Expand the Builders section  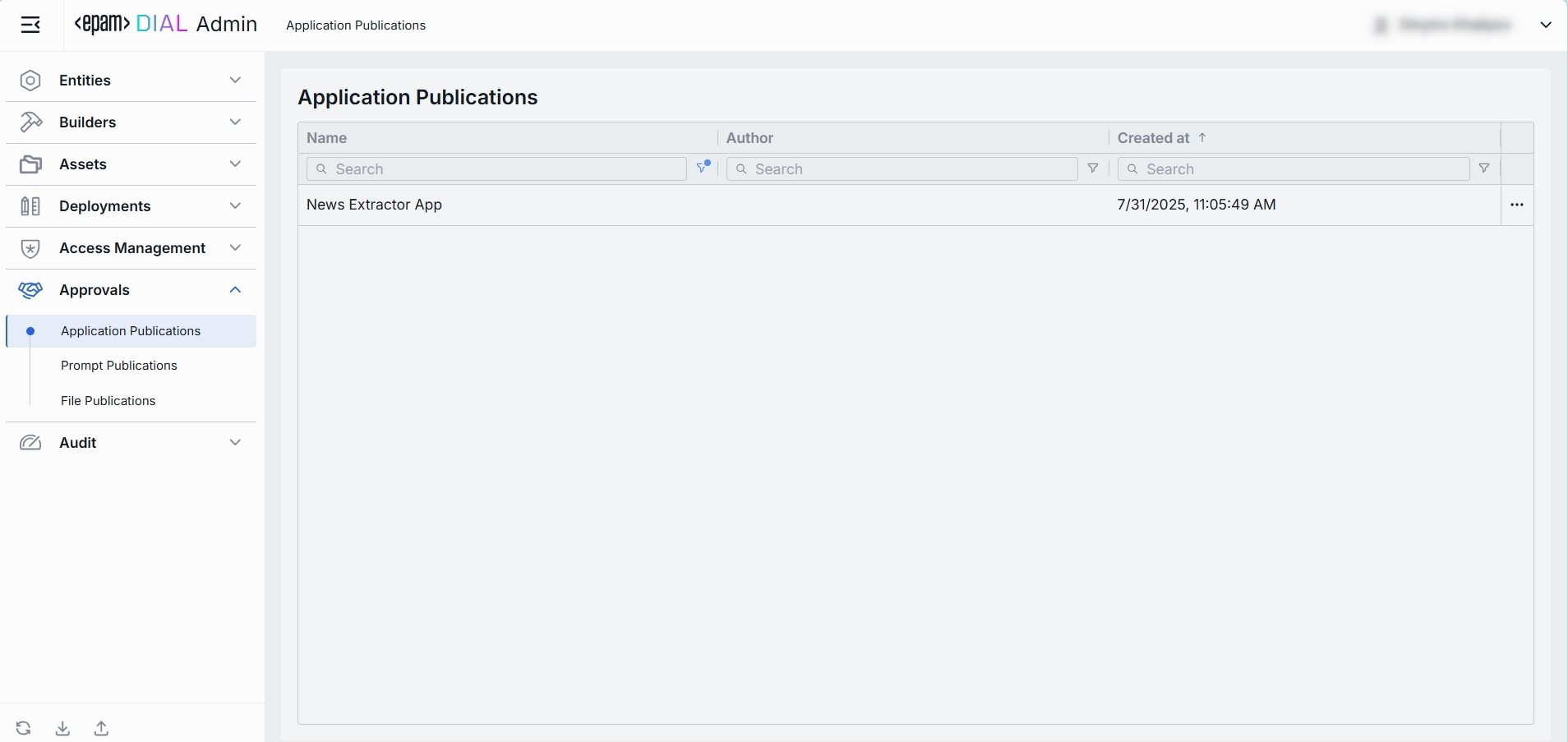(131, 122)
